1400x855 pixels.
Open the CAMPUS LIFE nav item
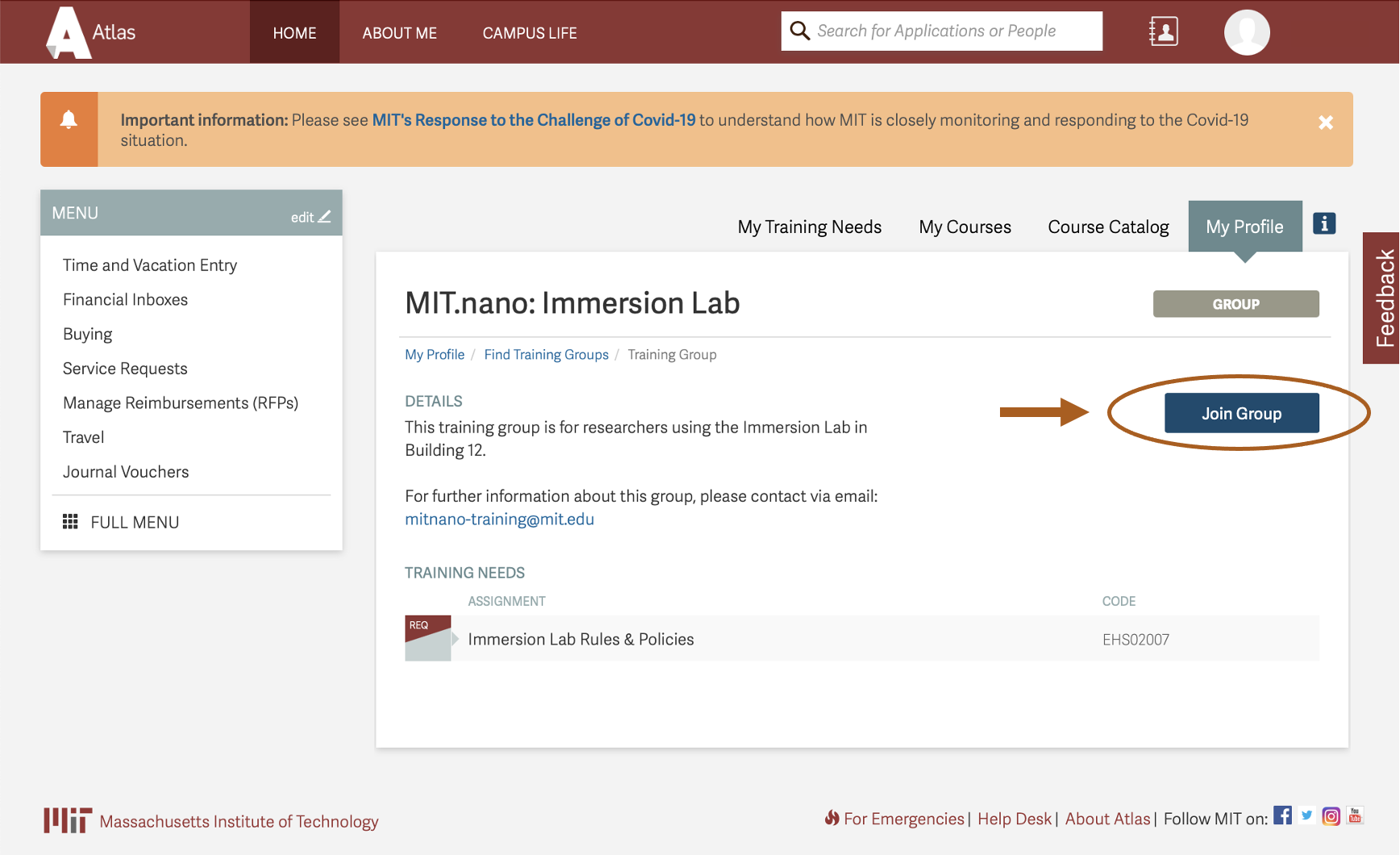(x=530, y=32)
